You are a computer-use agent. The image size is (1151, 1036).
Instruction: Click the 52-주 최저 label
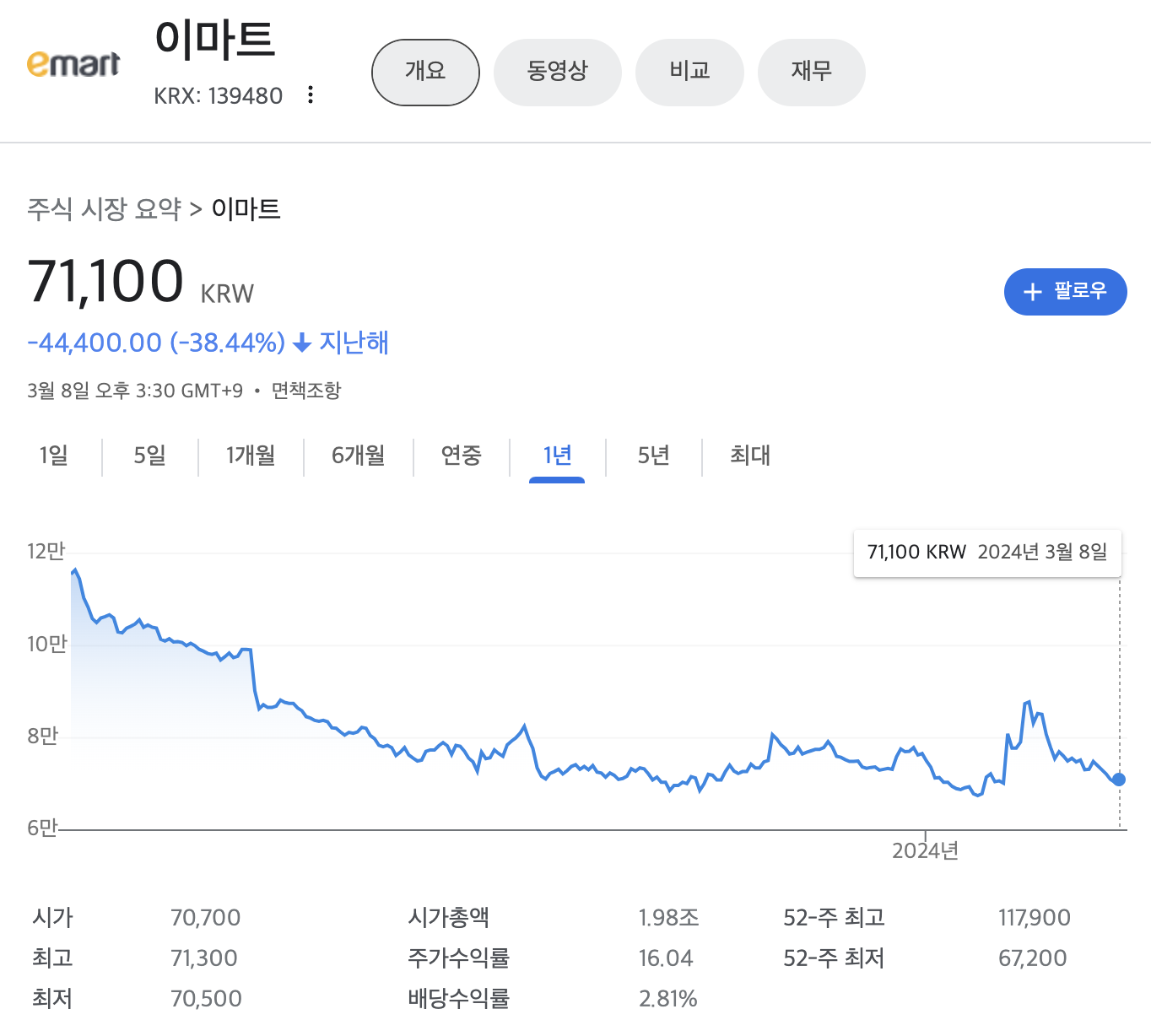(834, 958)
